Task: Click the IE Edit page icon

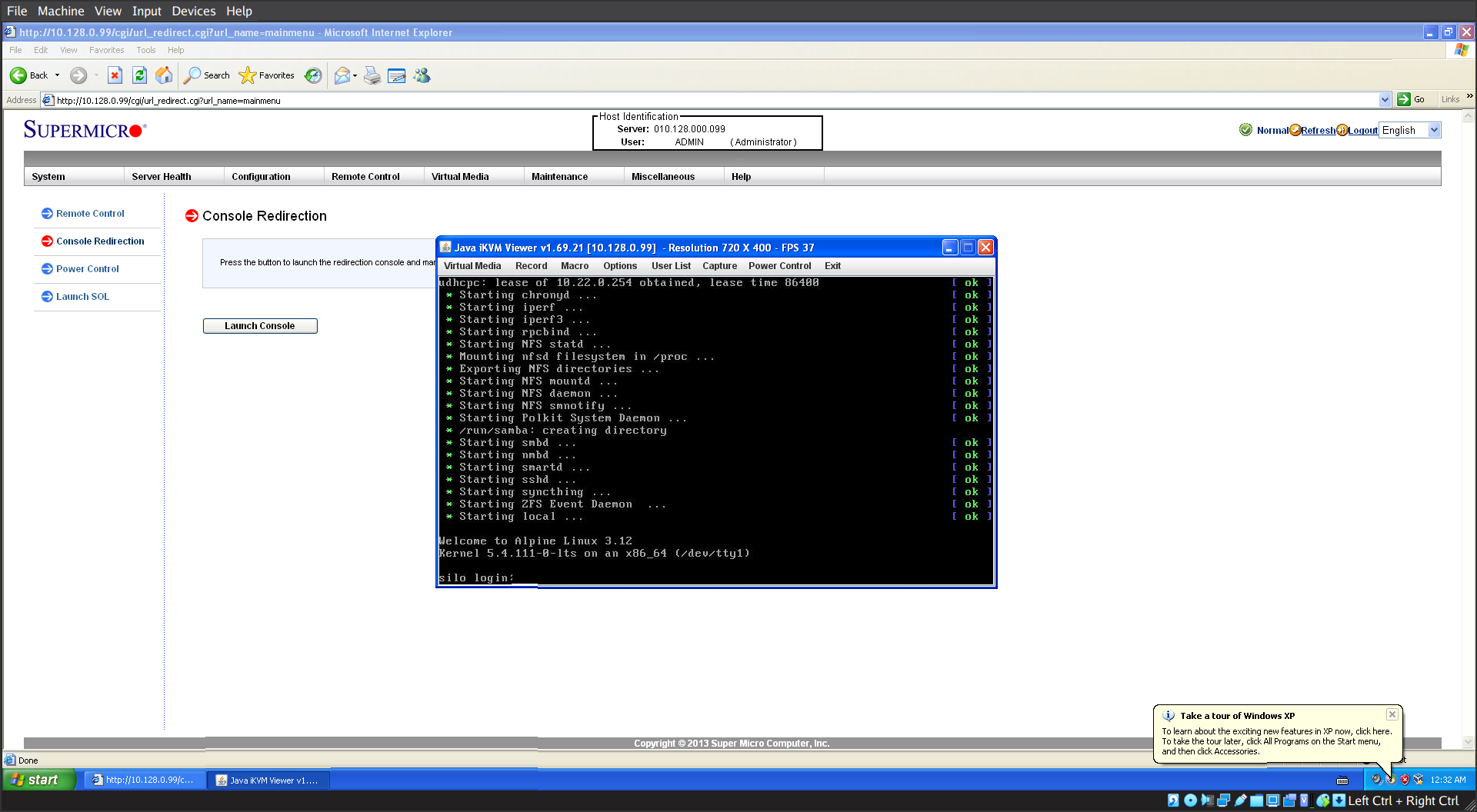Action: [x=397, y=75]
